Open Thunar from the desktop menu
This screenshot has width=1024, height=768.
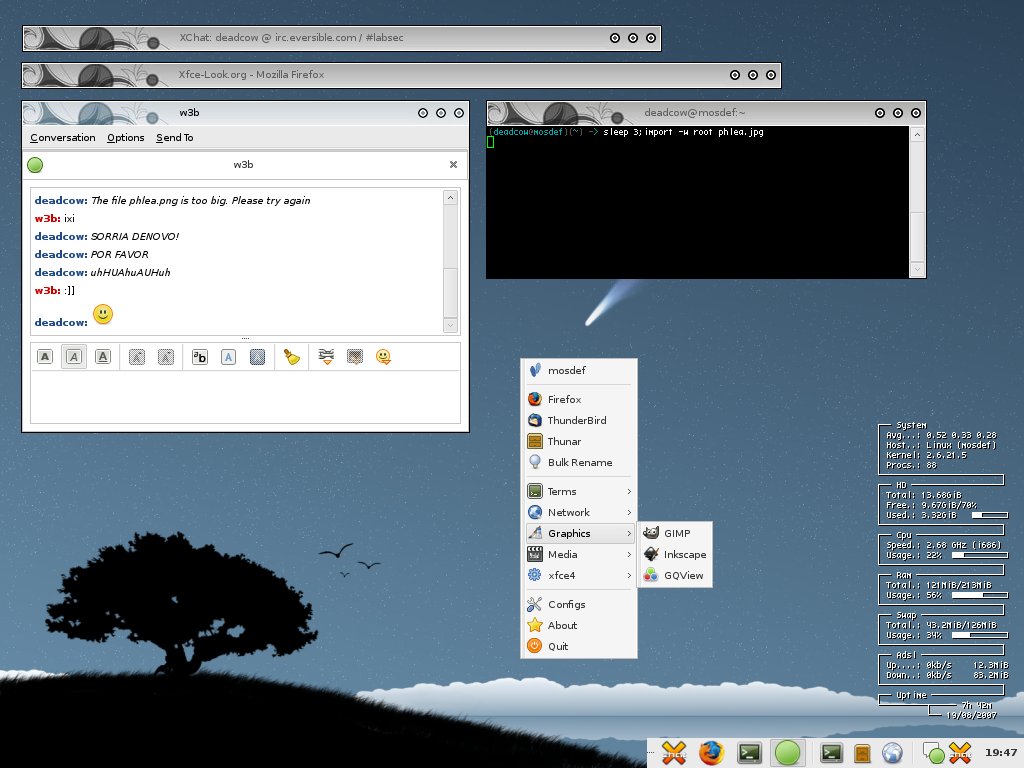tap(579, 441)
